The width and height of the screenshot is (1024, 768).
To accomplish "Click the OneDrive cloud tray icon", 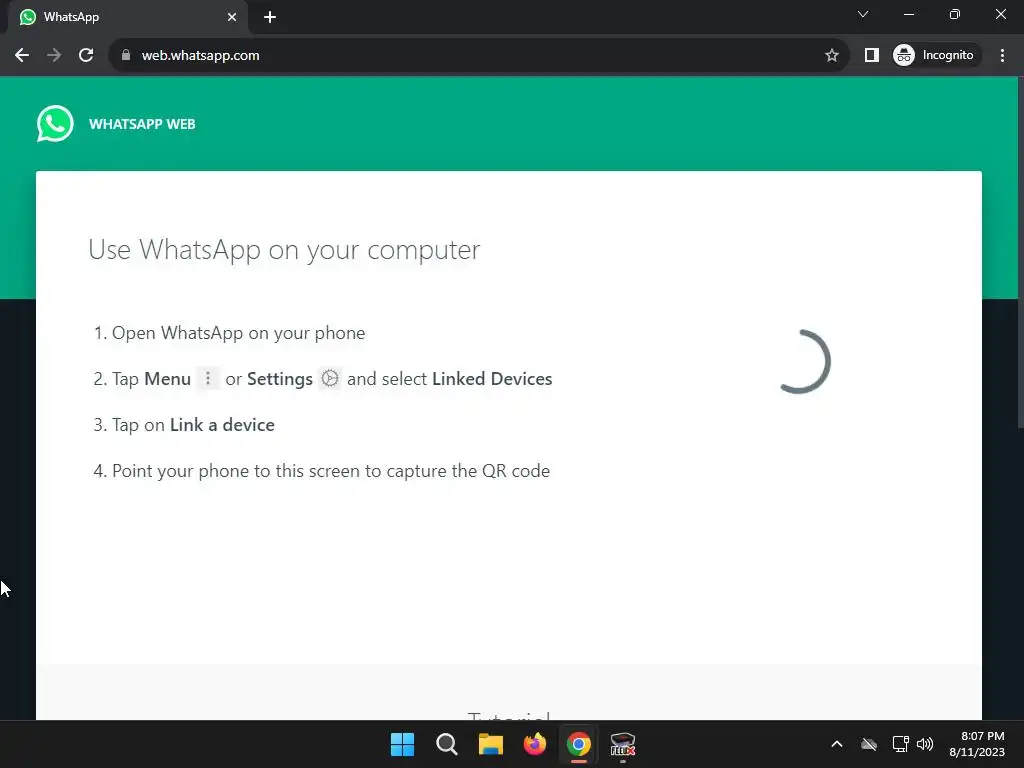I will pyautogui.click(x=869, y=744).
